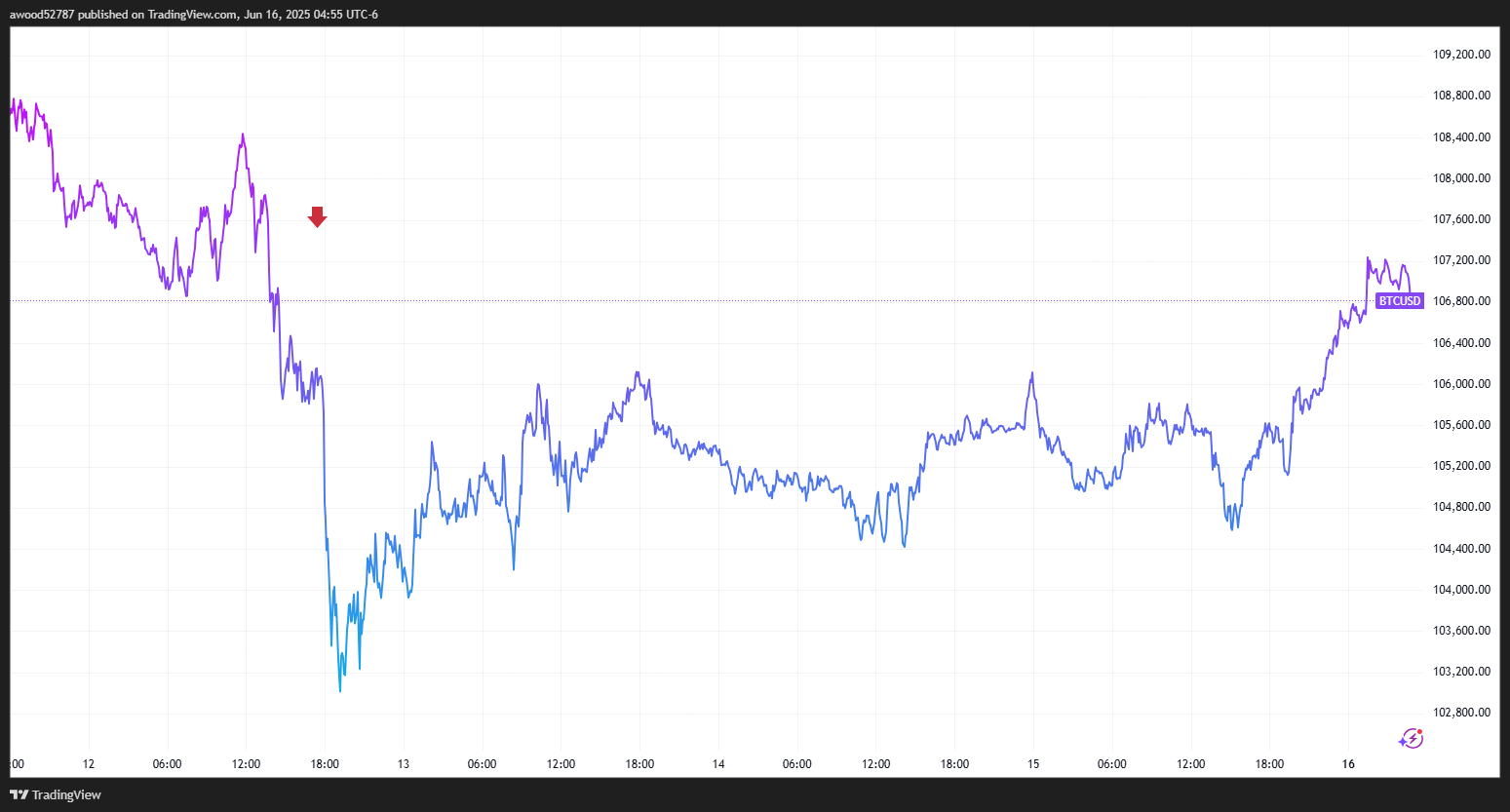Click date label 14 on time axis
Screen dimensions: 1510x812
pyautogui.click(x=718, y=764)
